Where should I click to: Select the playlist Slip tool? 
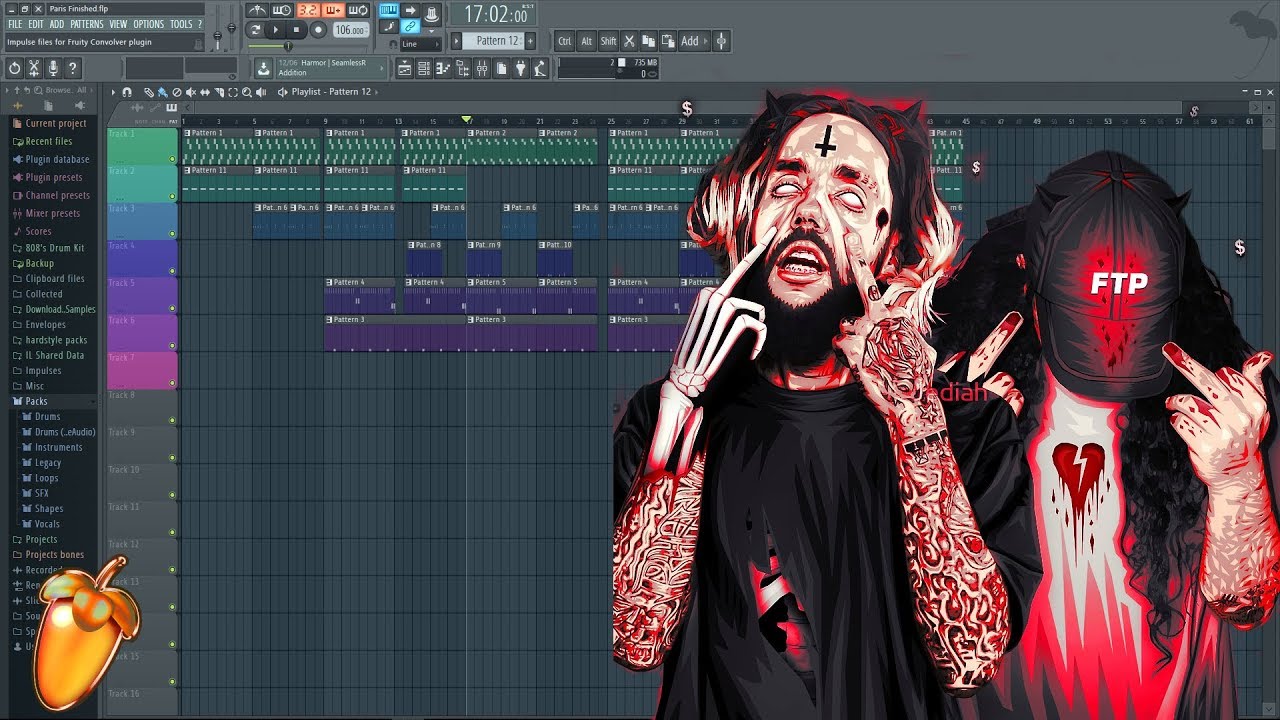pyautogui.click(x=205, y=92)
